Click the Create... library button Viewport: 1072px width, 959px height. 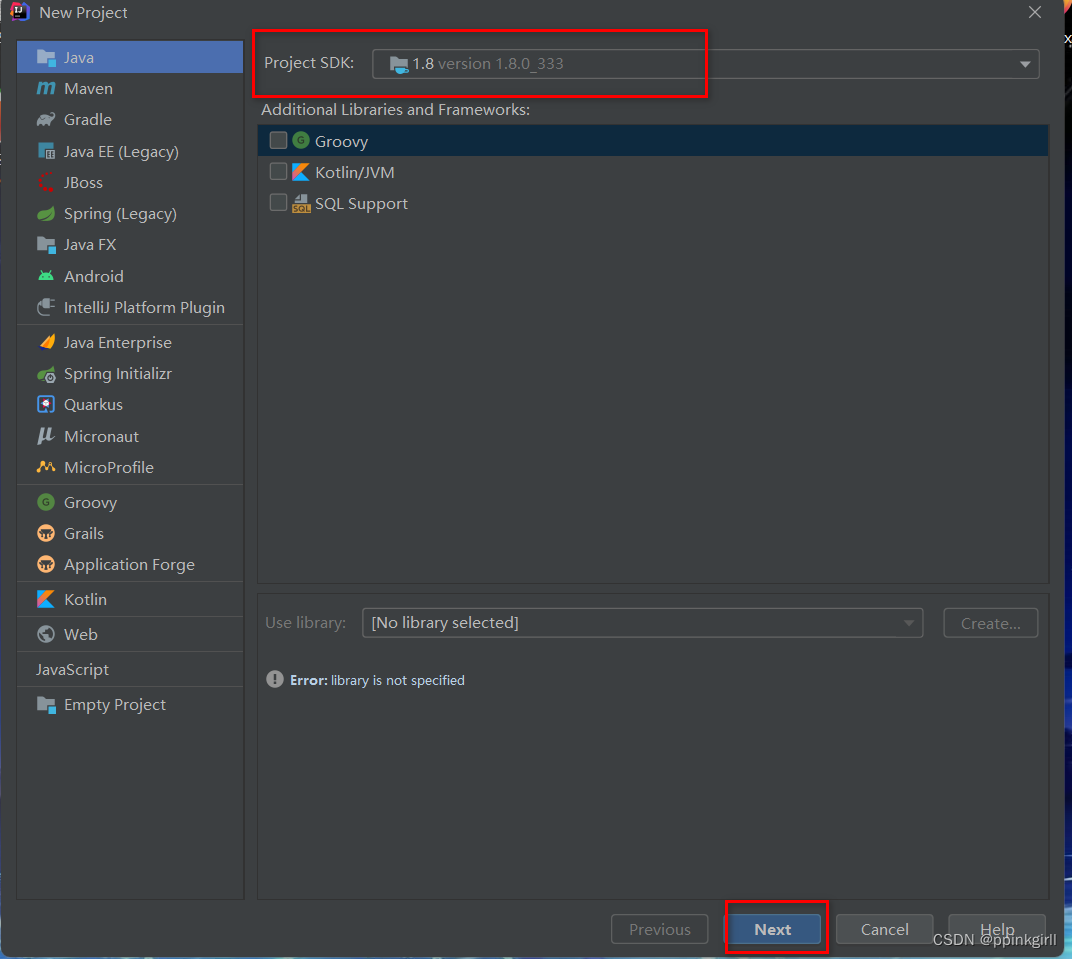[x=991, y=623]
